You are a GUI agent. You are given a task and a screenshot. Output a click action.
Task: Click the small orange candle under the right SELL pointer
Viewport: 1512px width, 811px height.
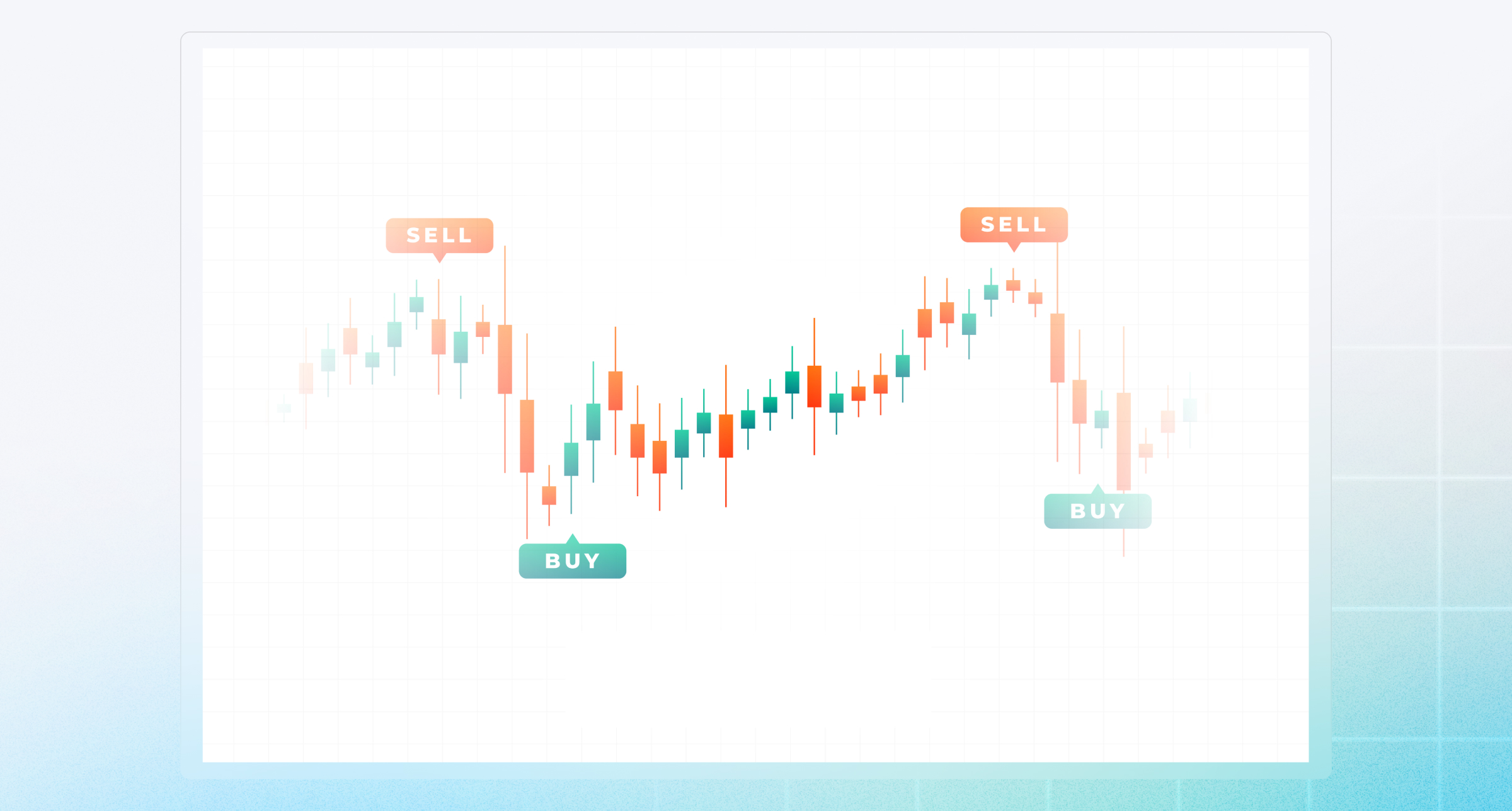1013,285
